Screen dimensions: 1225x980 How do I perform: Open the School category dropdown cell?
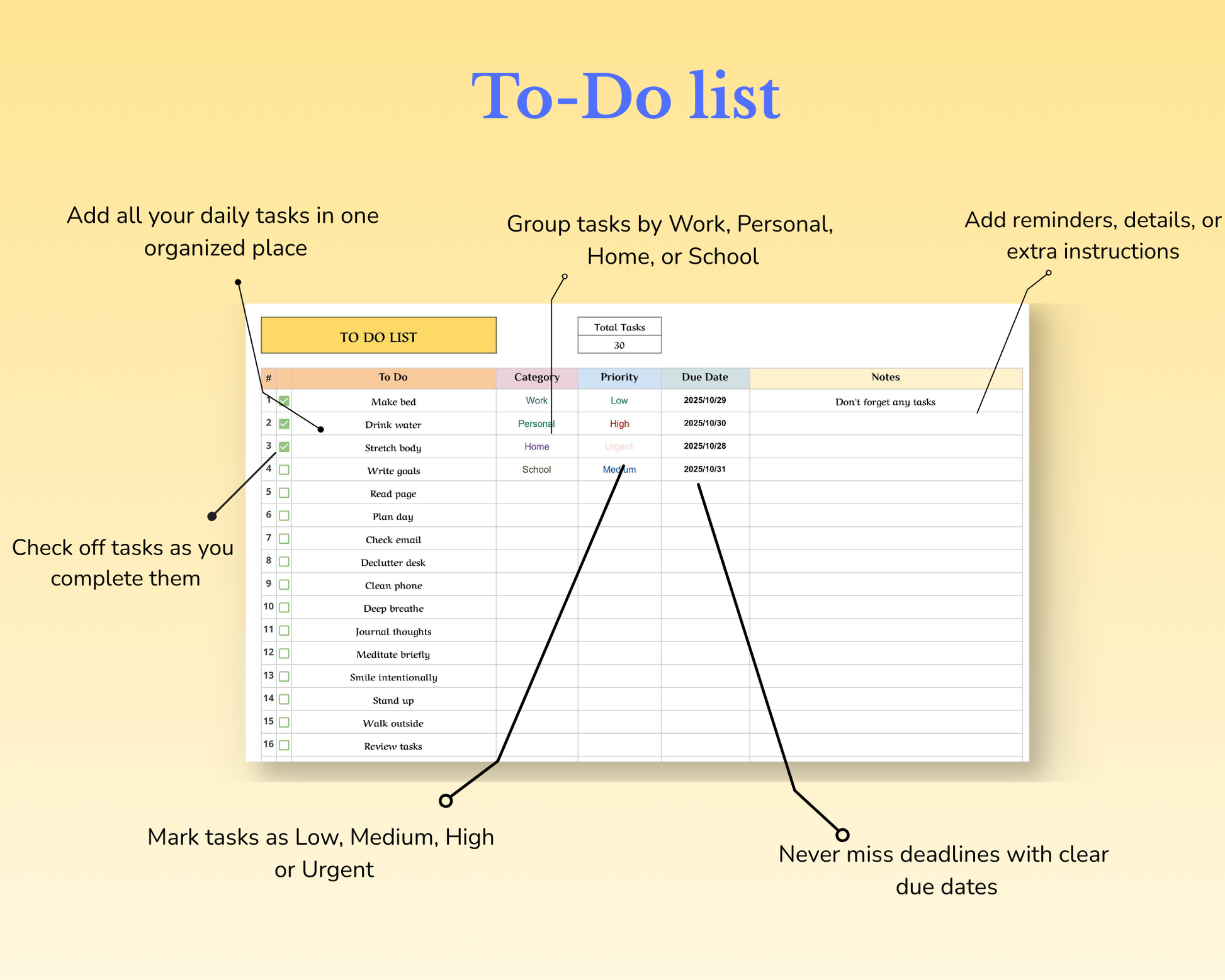(x=536, y=470)
